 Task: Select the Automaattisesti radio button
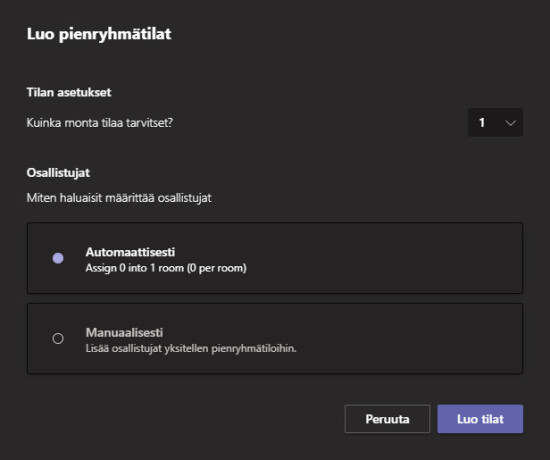point(58,258)
